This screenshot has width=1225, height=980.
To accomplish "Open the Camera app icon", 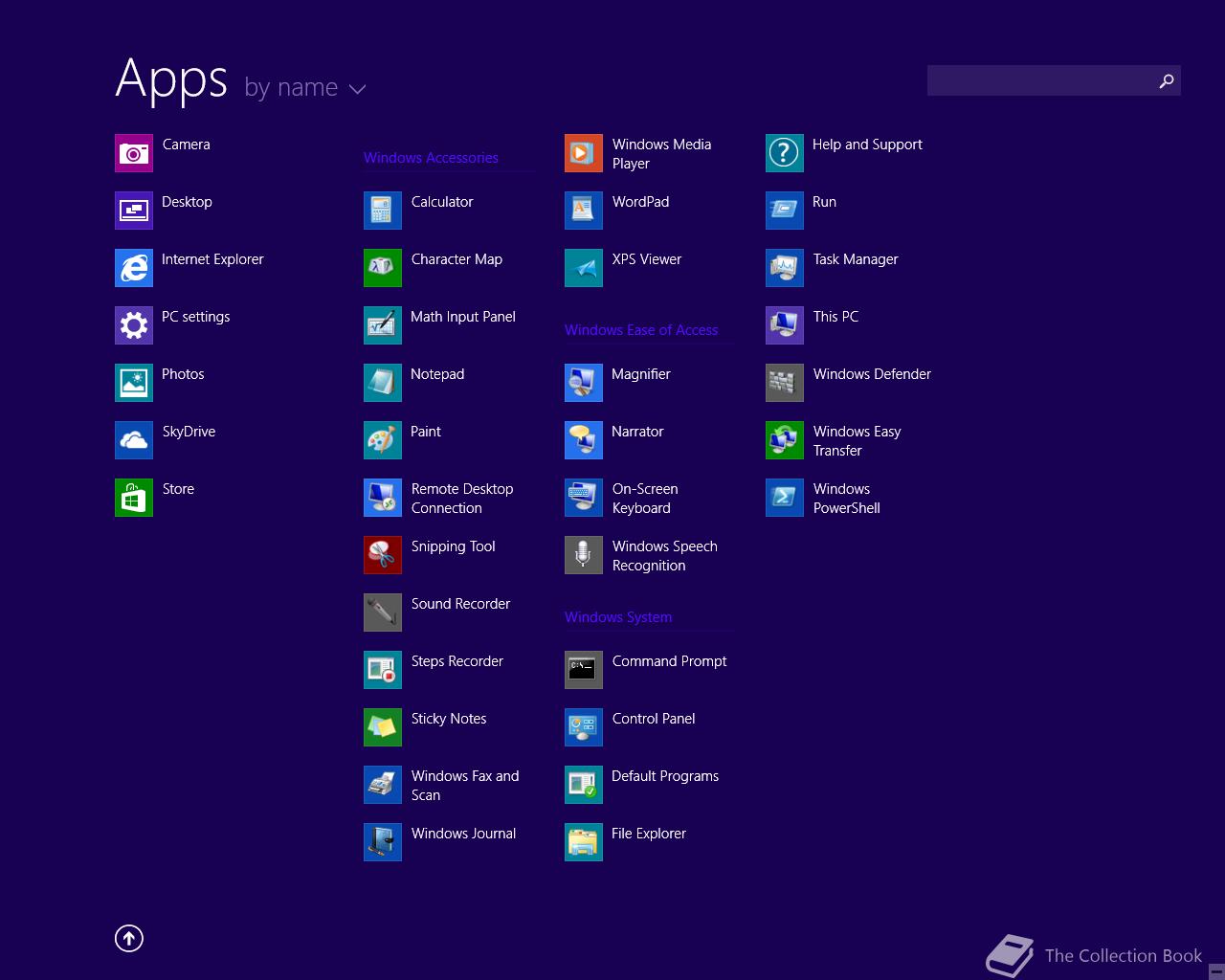I will 134,153.
